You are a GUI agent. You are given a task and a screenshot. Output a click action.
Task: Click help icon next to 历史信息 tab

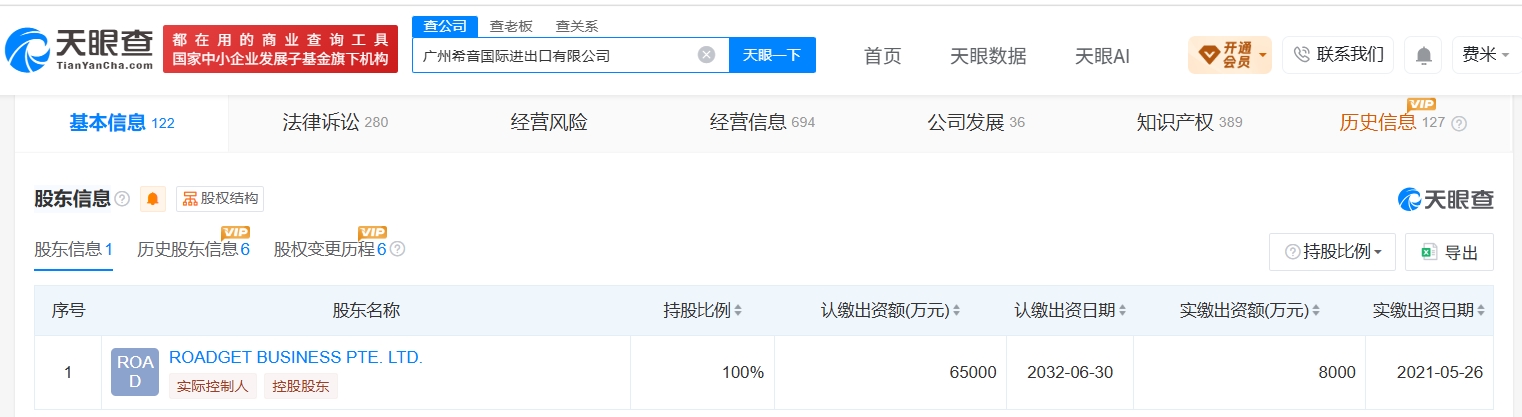coord(1458,124)
